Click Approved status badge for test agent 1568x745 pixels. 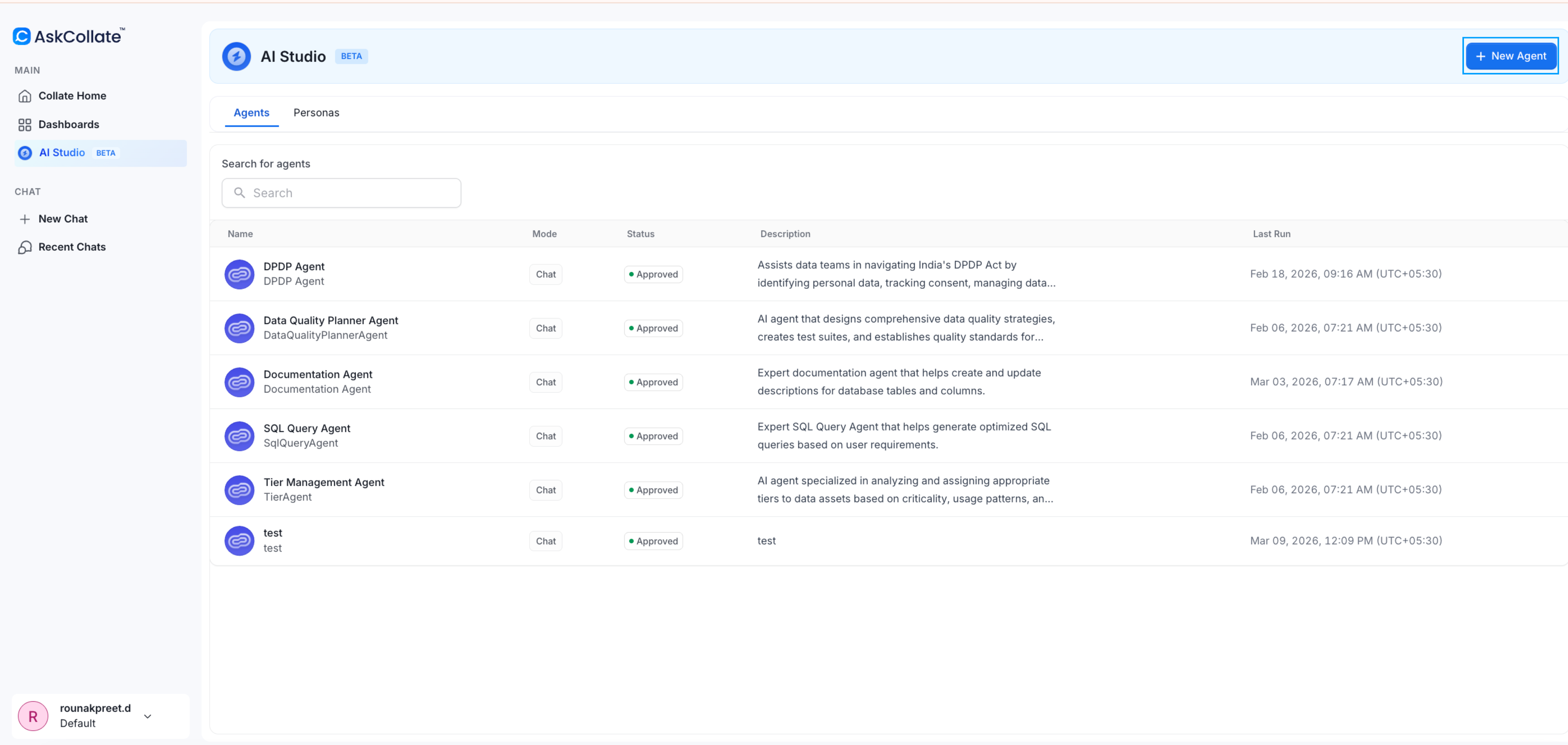click(653, 541)
